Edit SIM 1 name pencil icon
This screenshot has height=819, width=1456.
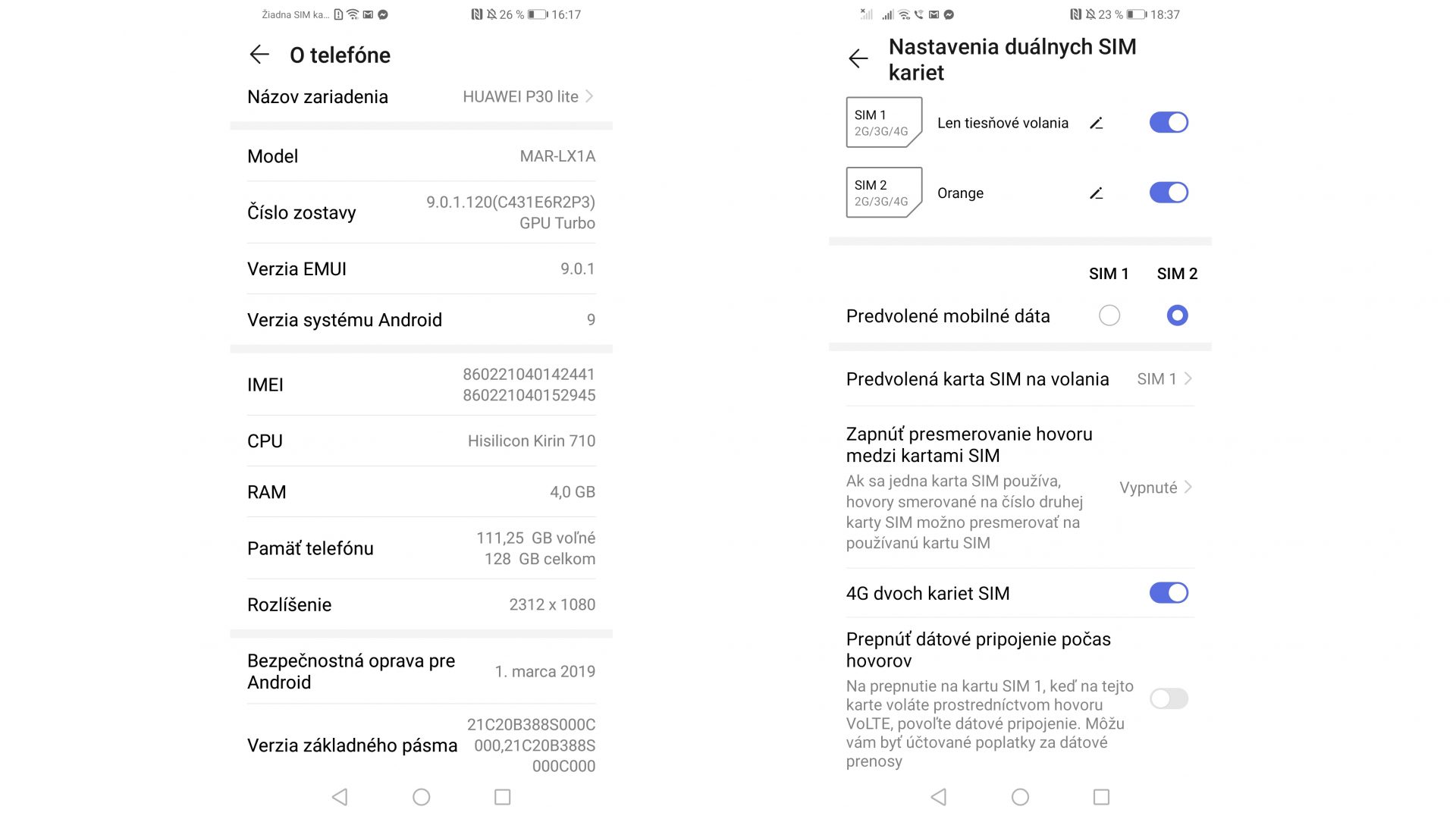(x=1096, y=123)
